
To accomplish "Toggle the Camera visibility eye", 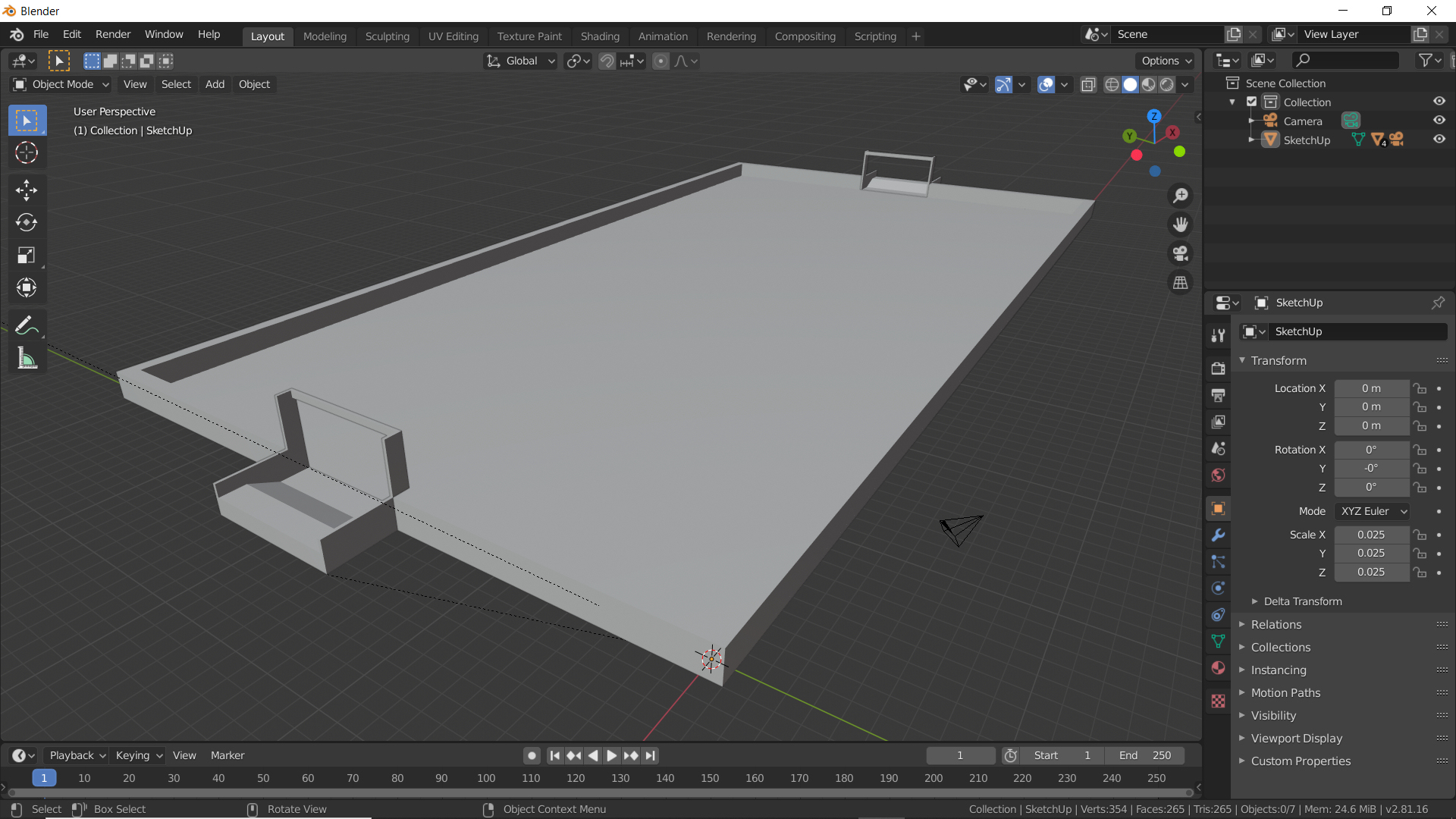I will point(1439,121).
